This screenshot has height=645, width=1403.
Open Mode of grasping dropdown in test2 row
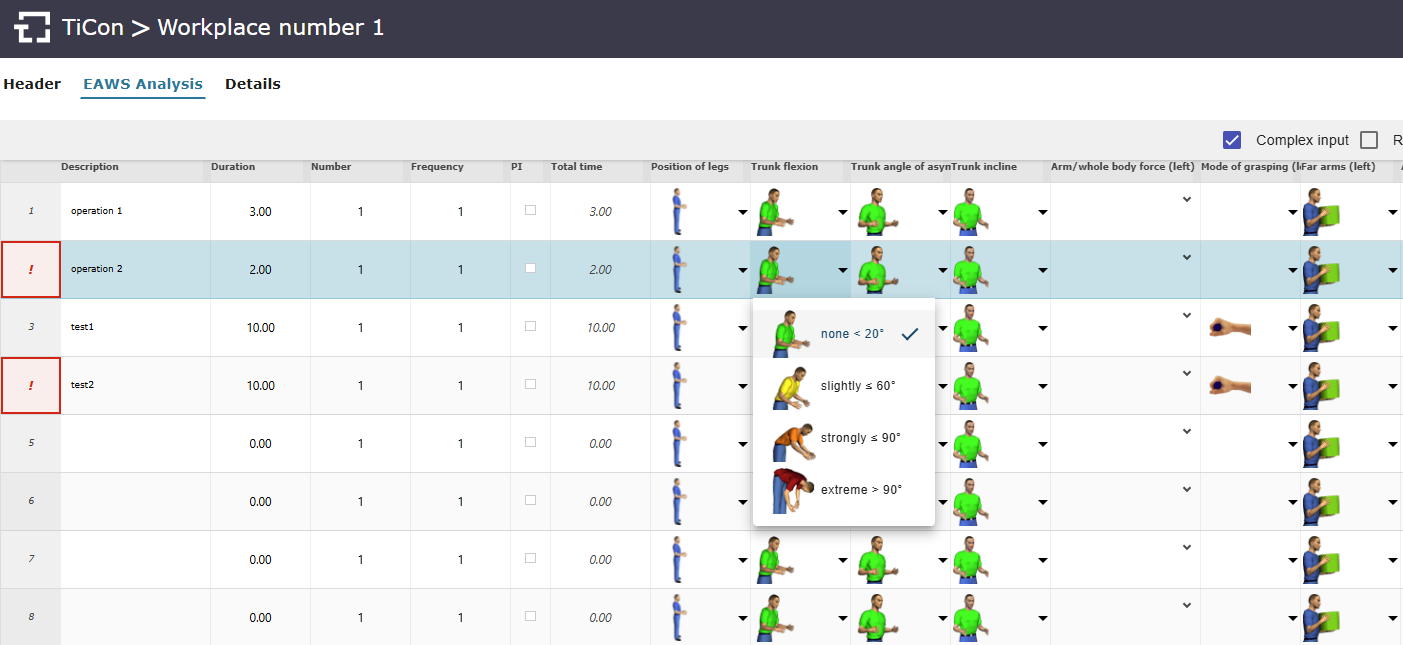1292,386
